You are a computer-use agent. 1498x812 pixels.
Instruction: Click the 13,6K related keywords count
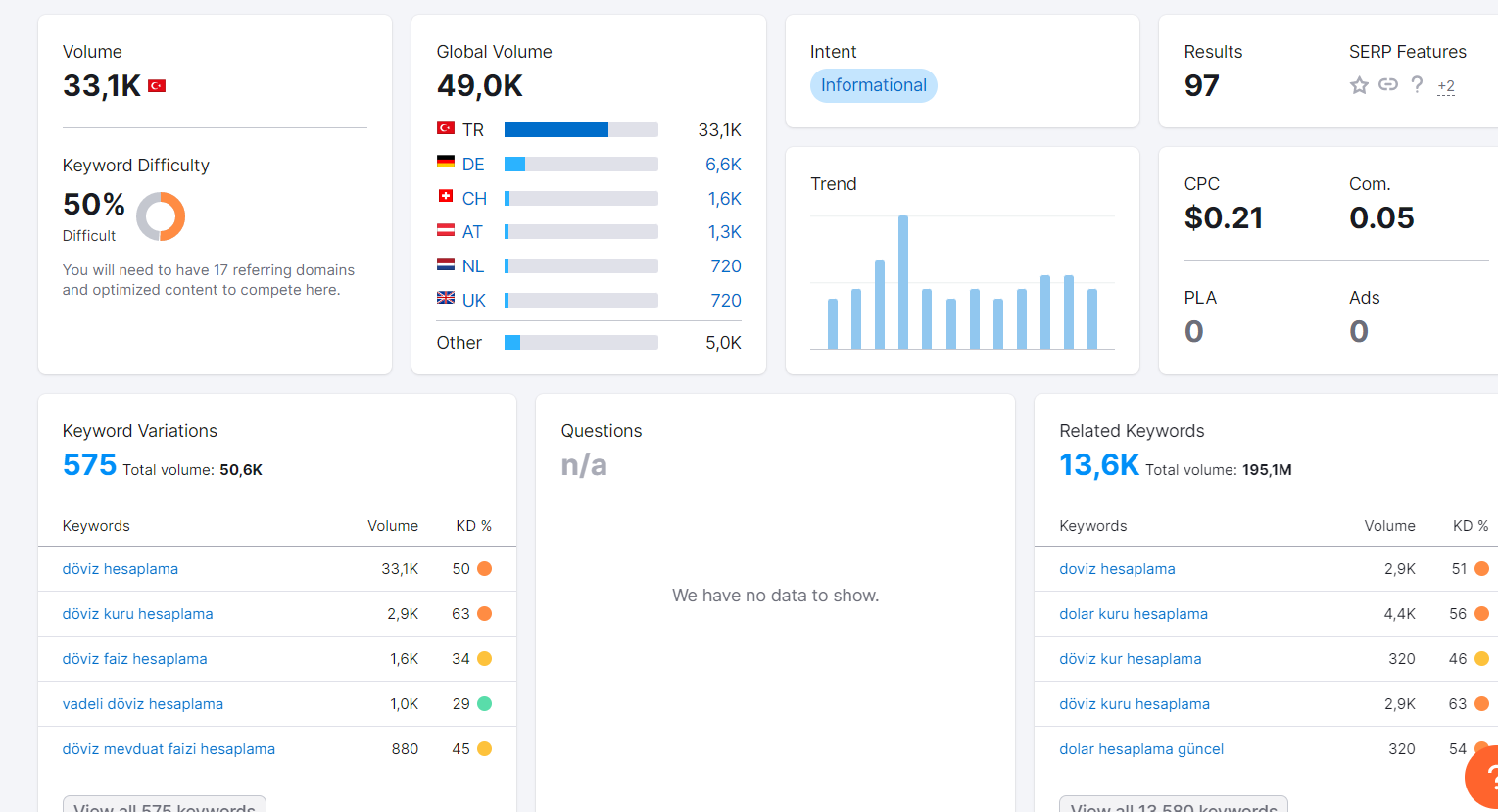[x=1099, y=465]
